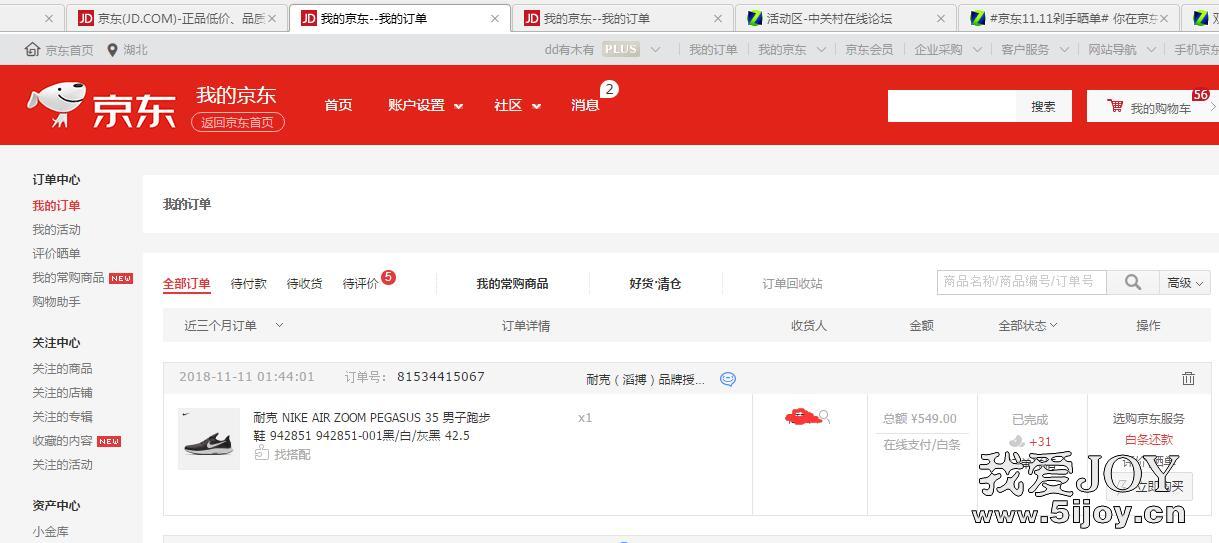Click the 找搭配 icon under product

261,454
